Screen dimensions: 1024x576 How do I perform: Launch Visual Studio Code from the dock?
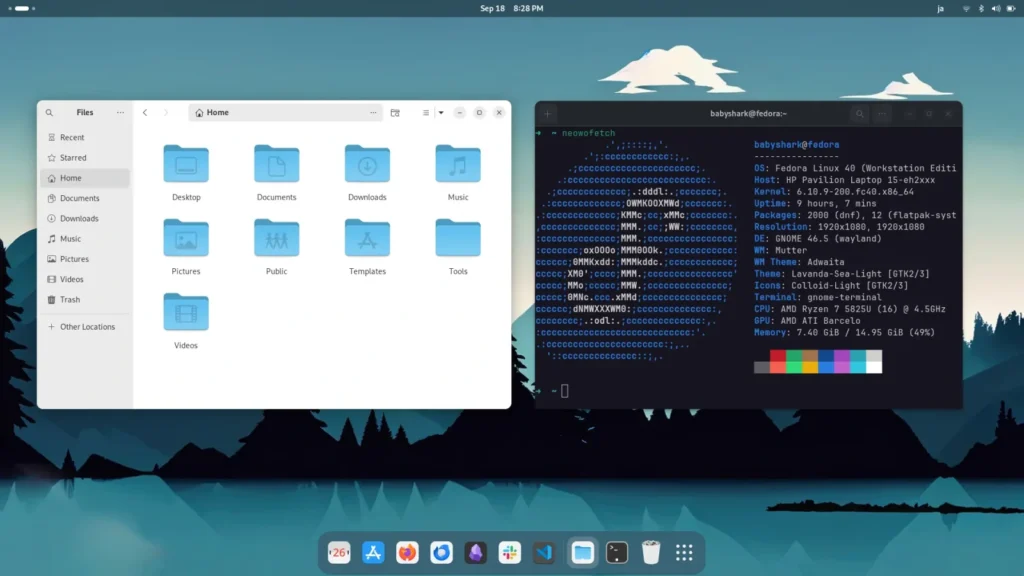coord(544,552)
